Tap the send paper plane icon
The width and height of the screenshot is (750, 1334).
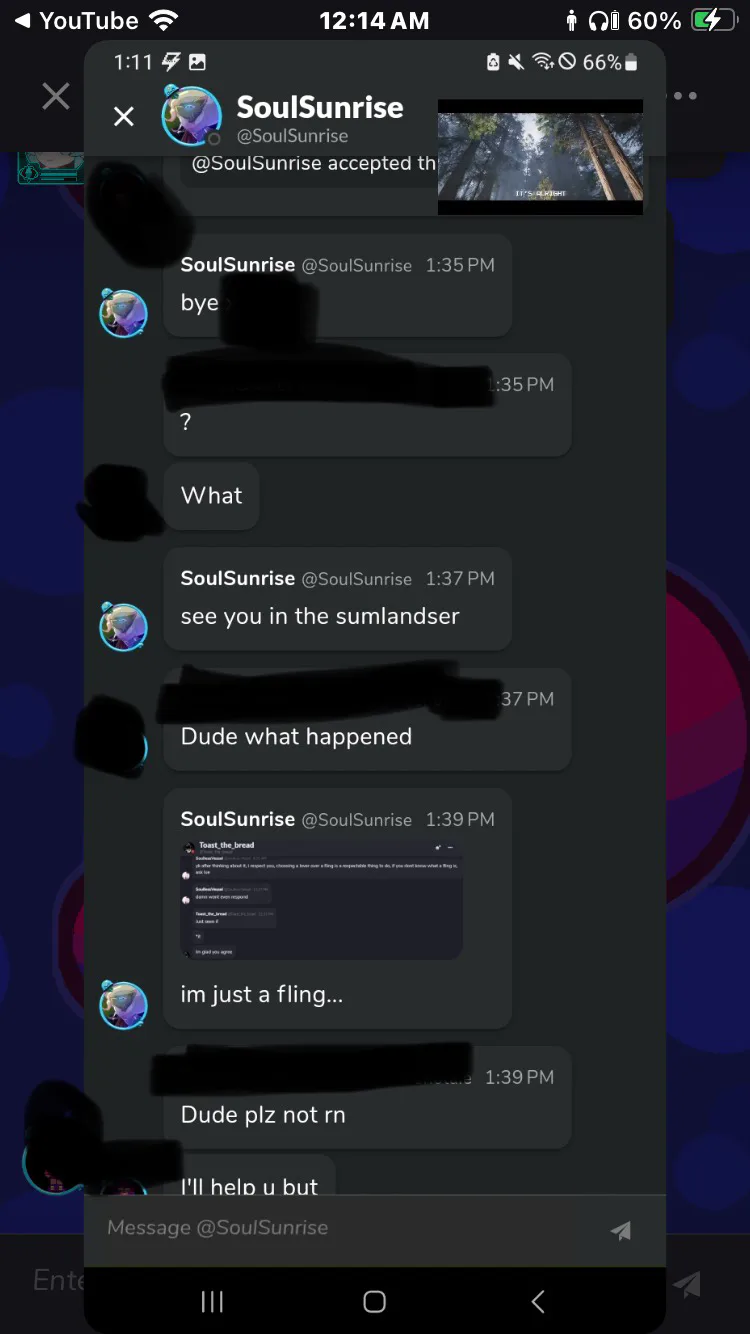pyautogui.click(x=621, y=1231)
